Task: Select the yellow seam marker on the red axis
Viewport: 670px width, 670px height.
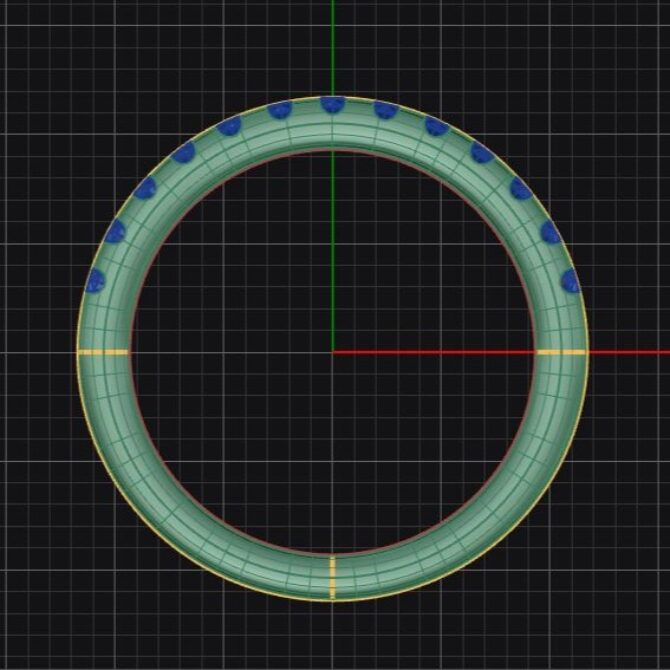Action: [x=561, y=353]
